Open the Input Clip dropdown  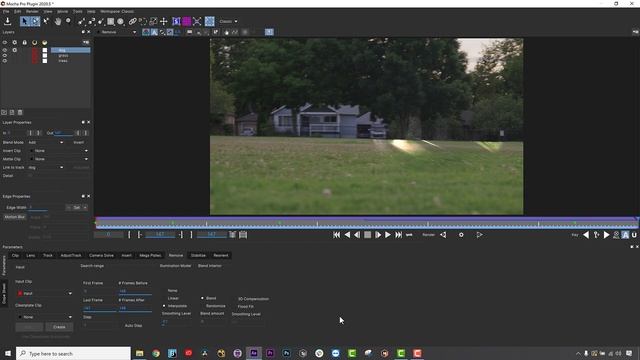pyautogui.click(x=44, y=293)
